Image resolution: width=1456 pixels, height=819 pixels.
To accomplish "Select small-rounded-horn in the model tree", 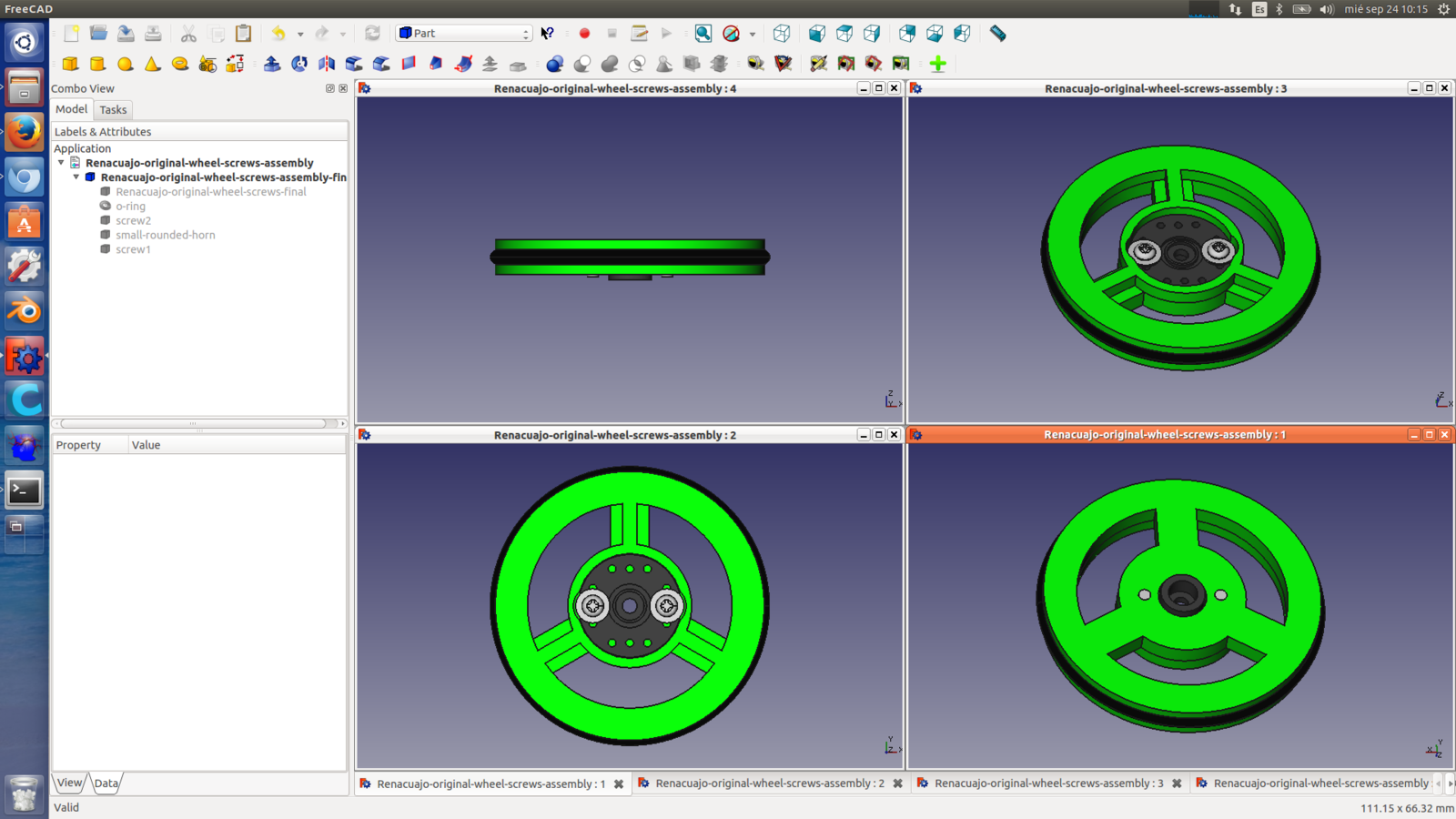I will (x=165, y=235).
